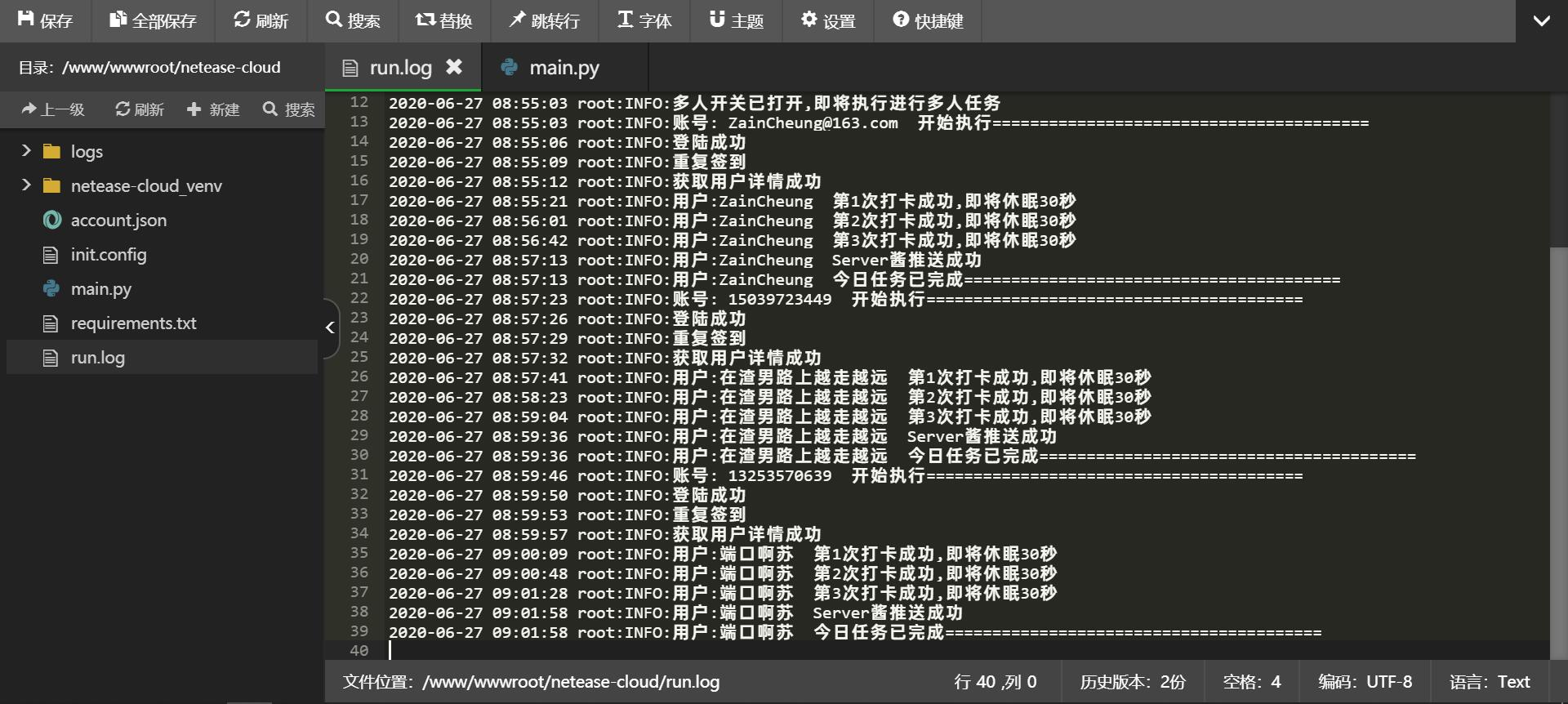Open editor Settings (设置)

pyautogui.click(x=828, y=20)
